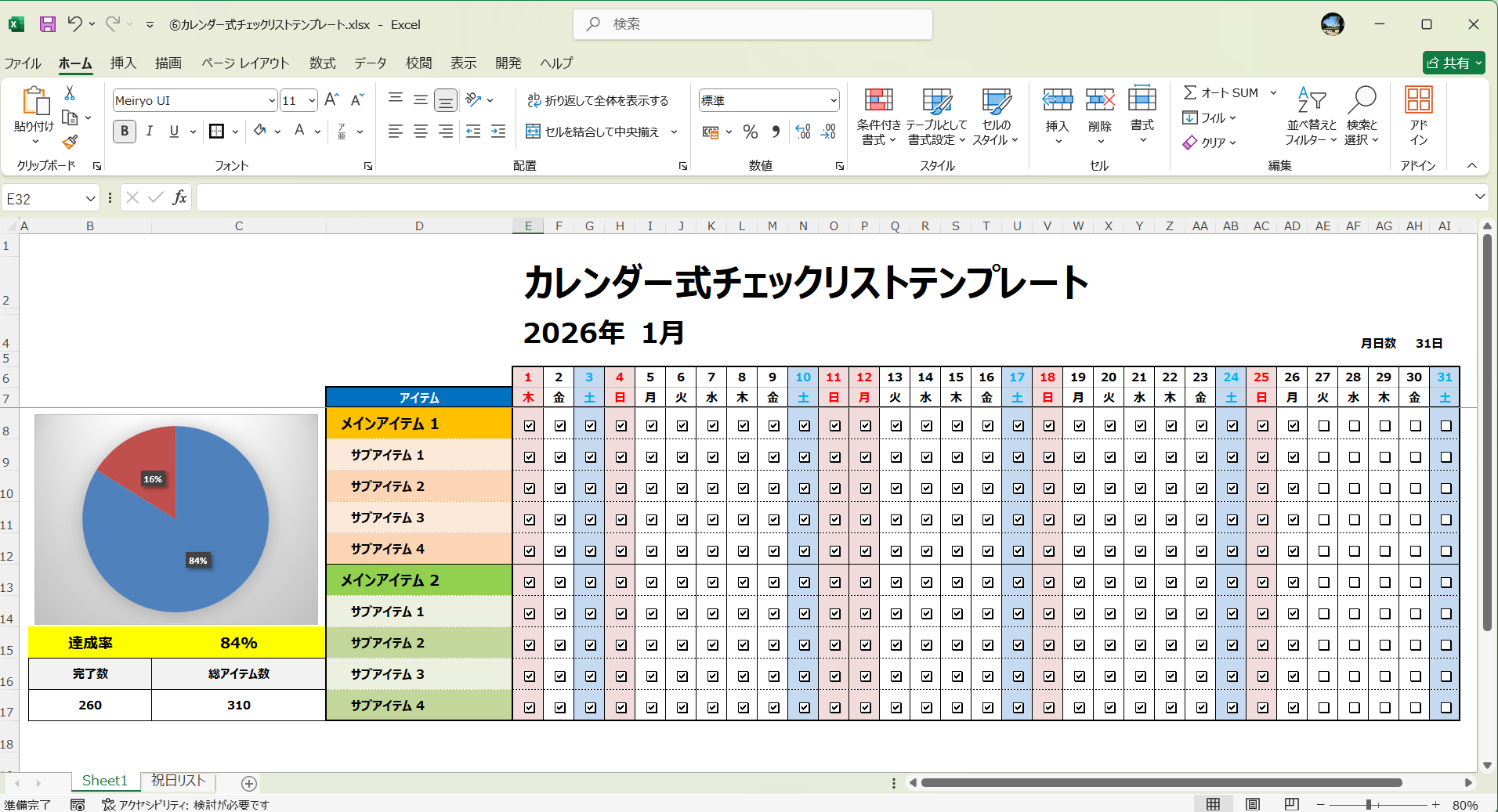Click the 共有 (Share) button

click(x=1453, y=63)
